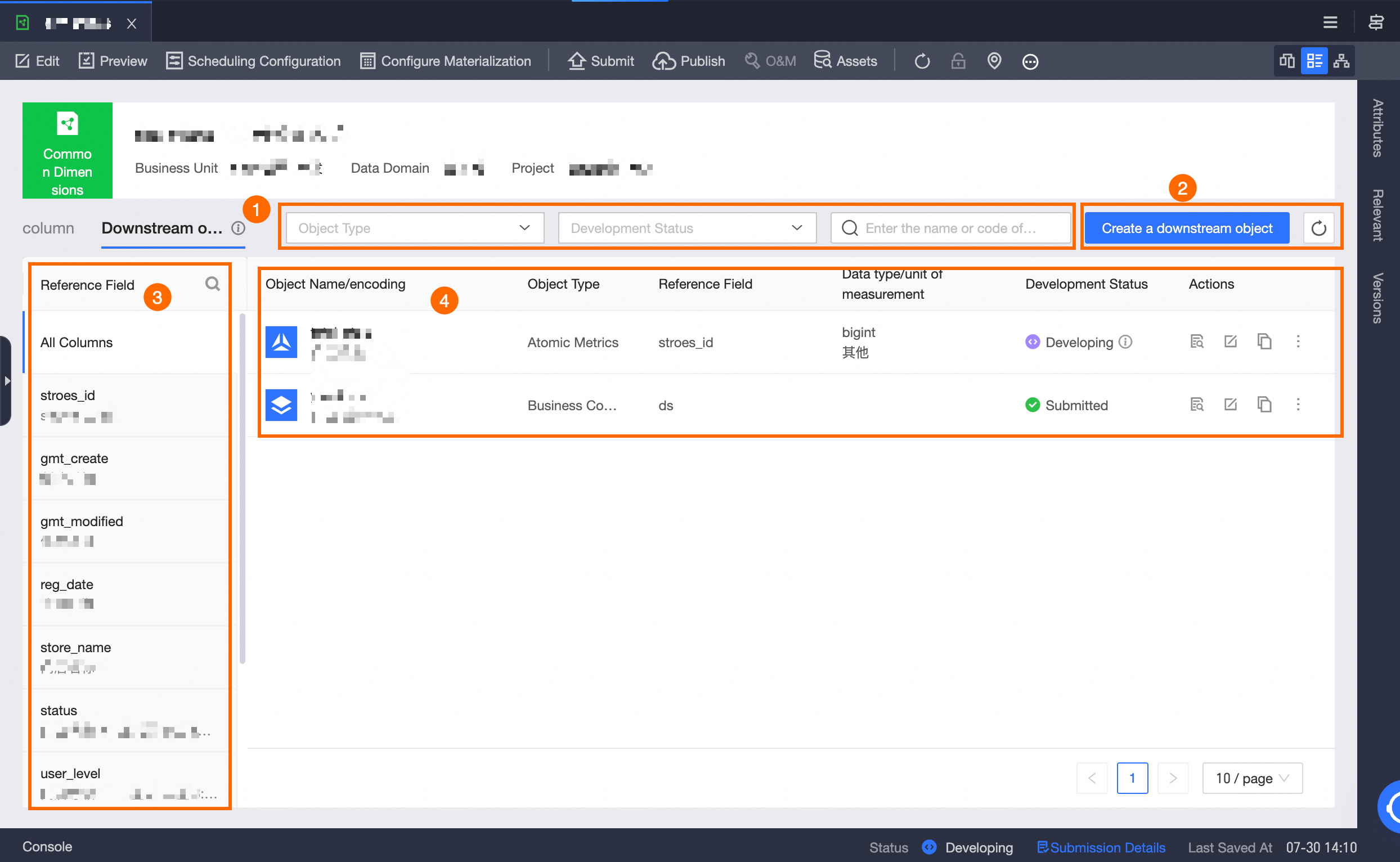This screenshot has height=862, width=1400.
Task: Switch to the column tab
Action: [x=48, y=228]
